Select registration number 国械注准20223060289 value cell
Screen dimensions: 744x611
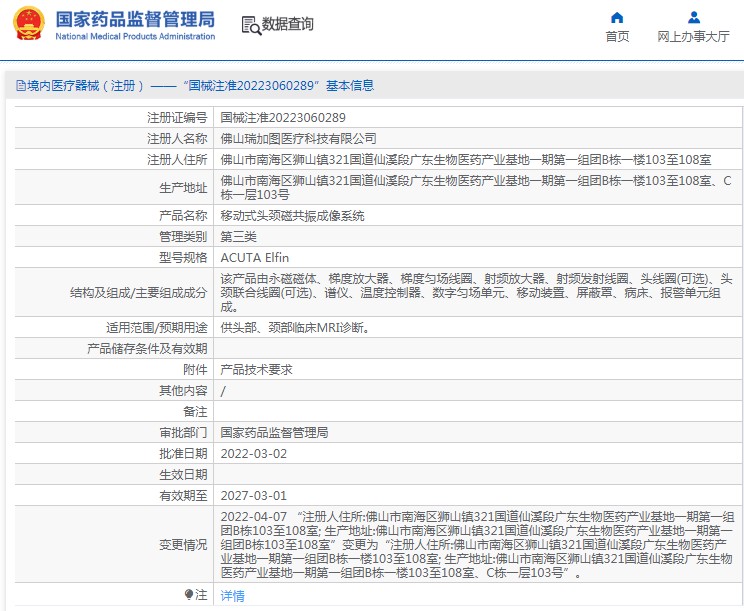coord(283,118)
